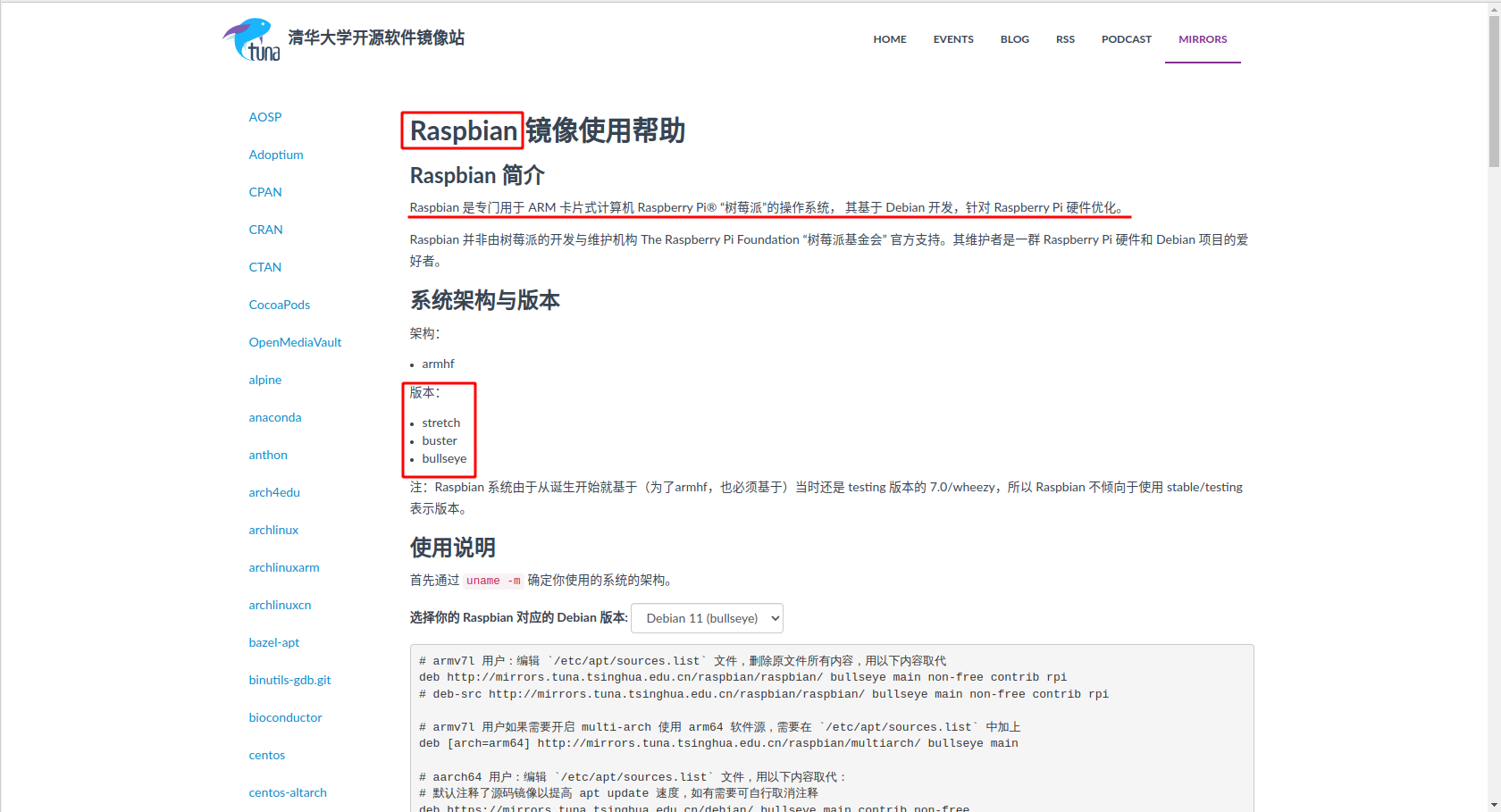Screen dimensions: 1501x812
Task: Open bioconductor mirror help
Action: click(x=286, y=717)
